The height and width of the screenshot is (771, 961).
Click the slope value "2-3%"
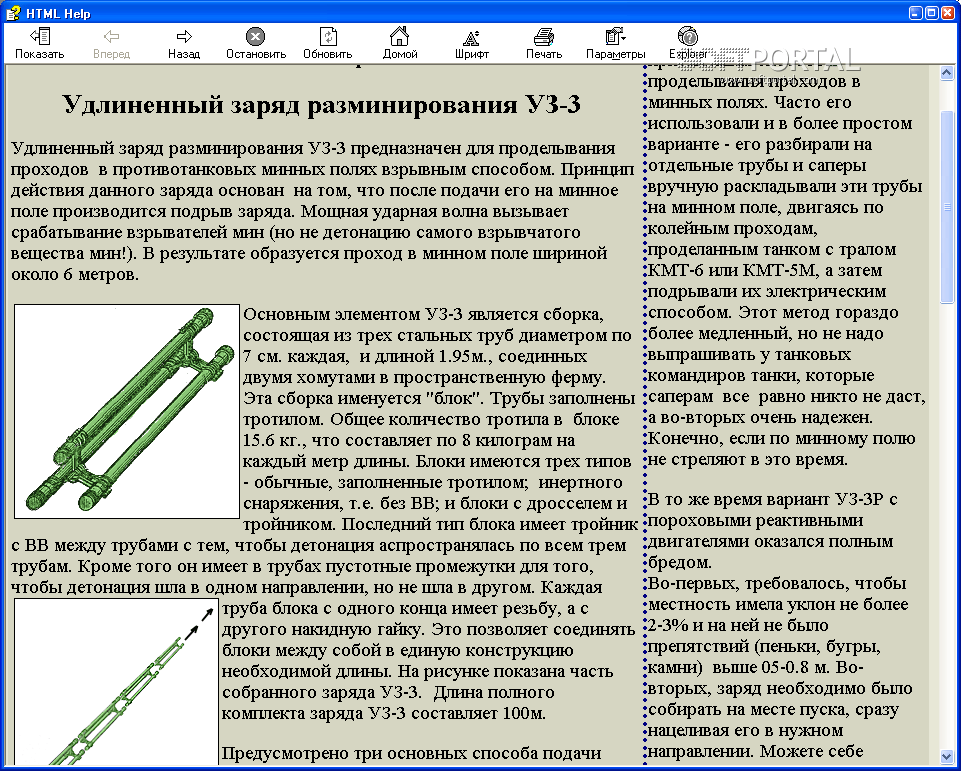click(667, 626)
